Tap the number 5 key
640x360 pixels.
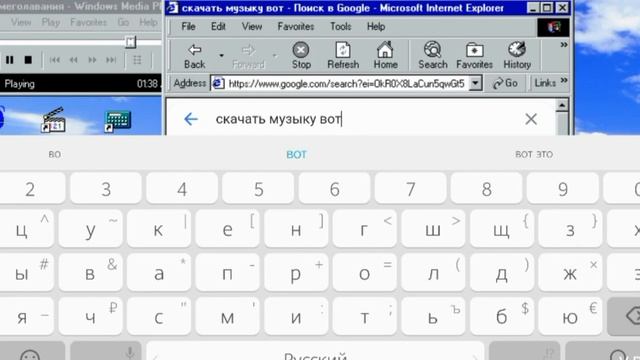pyautogui.click(x=258, y=189)
